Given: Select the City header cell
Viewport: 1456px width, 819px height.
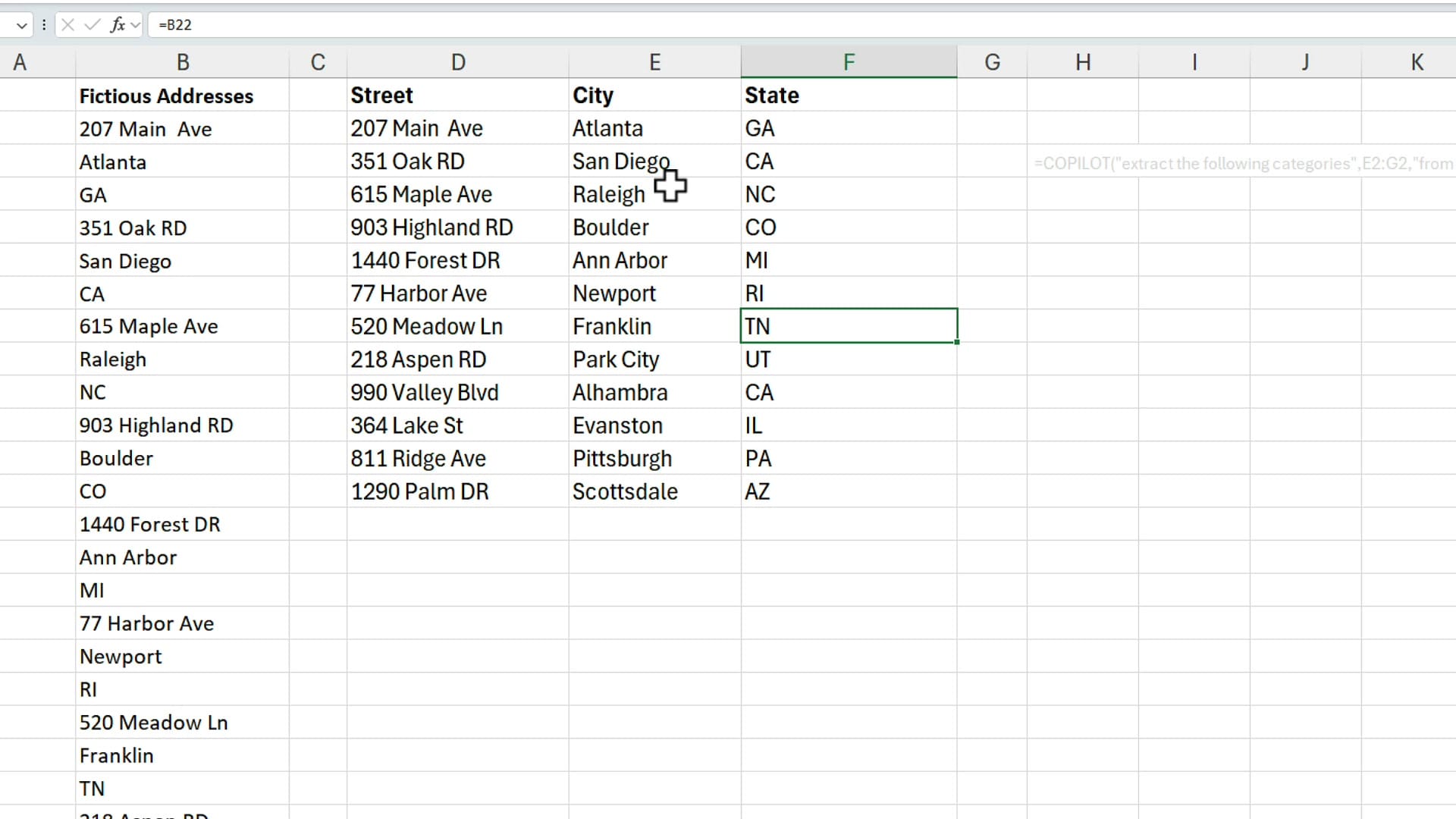Looking at the screenshot, I should pos(654,95).
